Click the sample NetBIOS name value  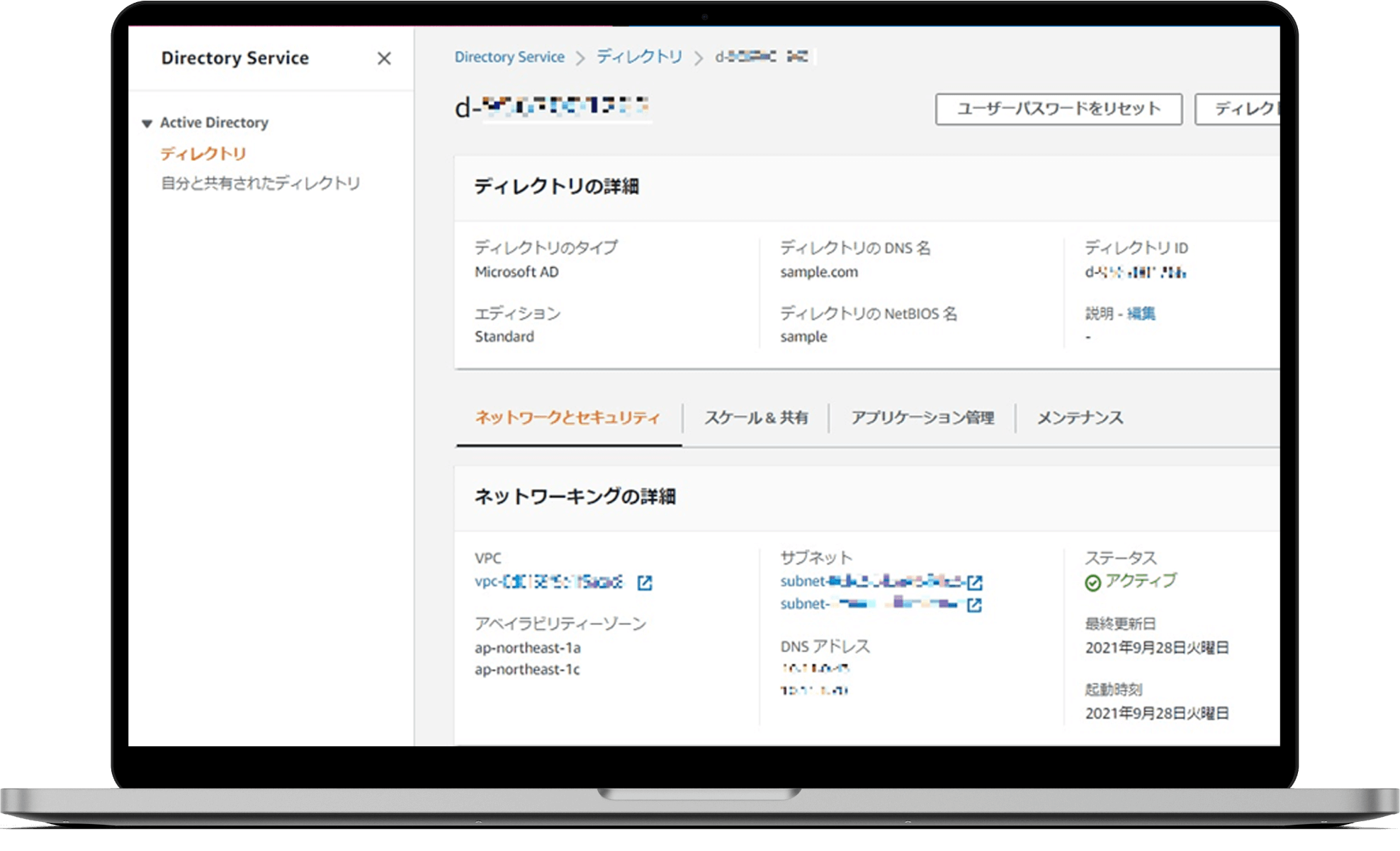(x=803, y=337)
